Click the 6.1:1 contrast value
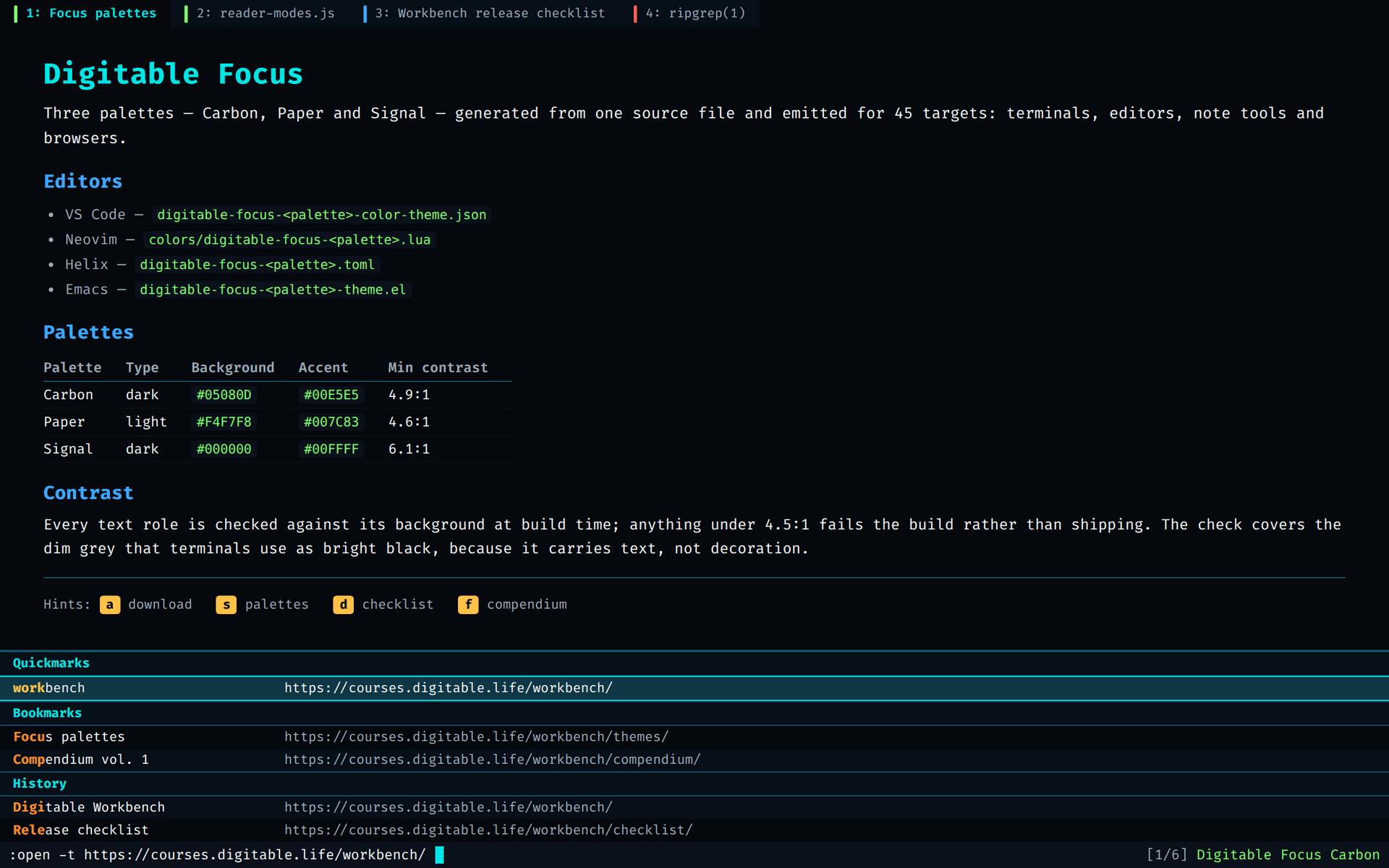1389x868 pixels. coord(409,449)
